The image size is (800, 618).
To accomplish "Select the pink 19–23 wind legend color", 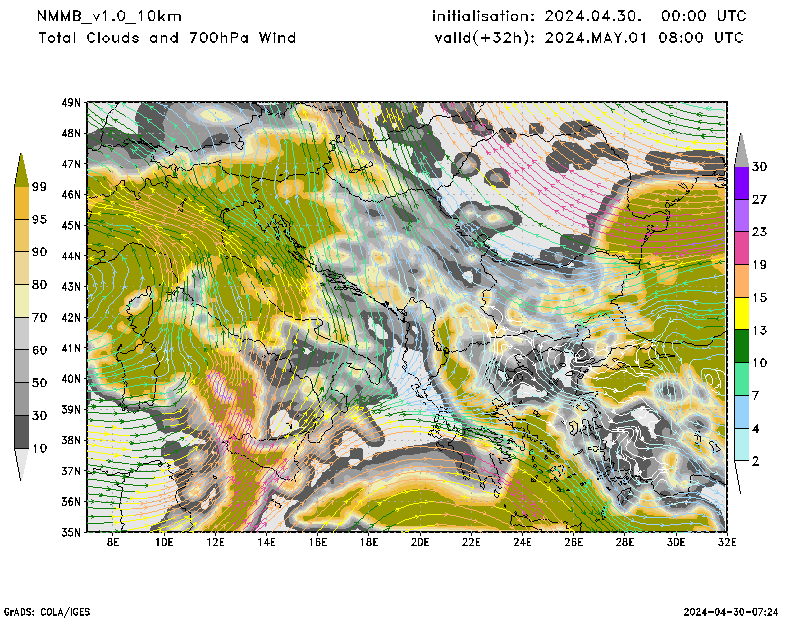I will [x=741, y=248].
